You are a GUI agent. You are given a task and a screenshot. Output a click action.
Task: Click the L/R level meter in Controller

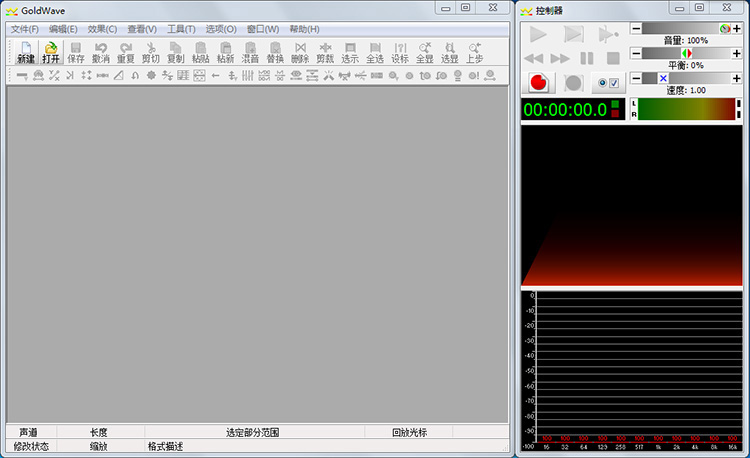click(686, 109)
